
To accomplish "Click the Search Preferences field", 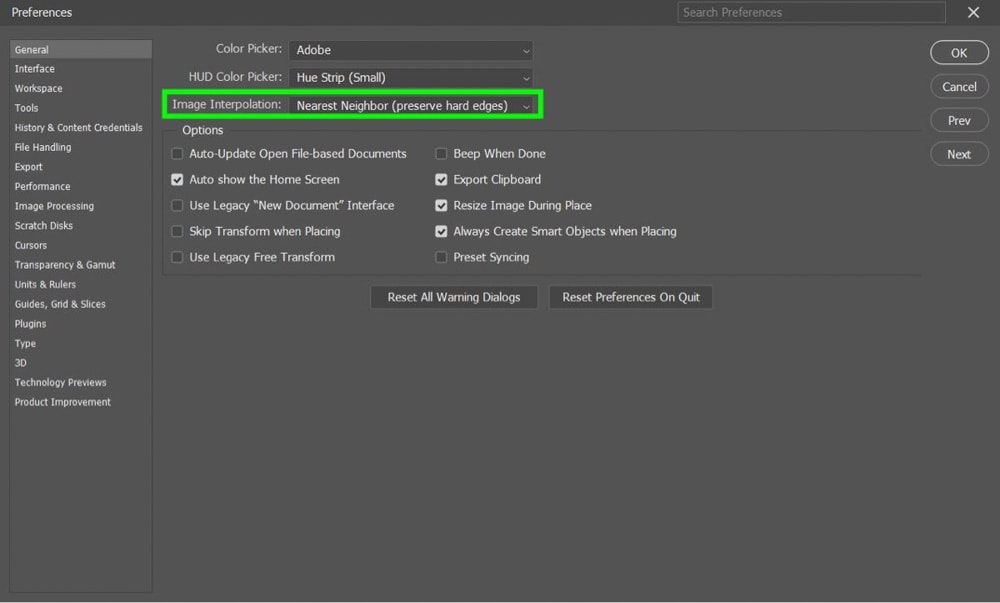I will 810,12.
